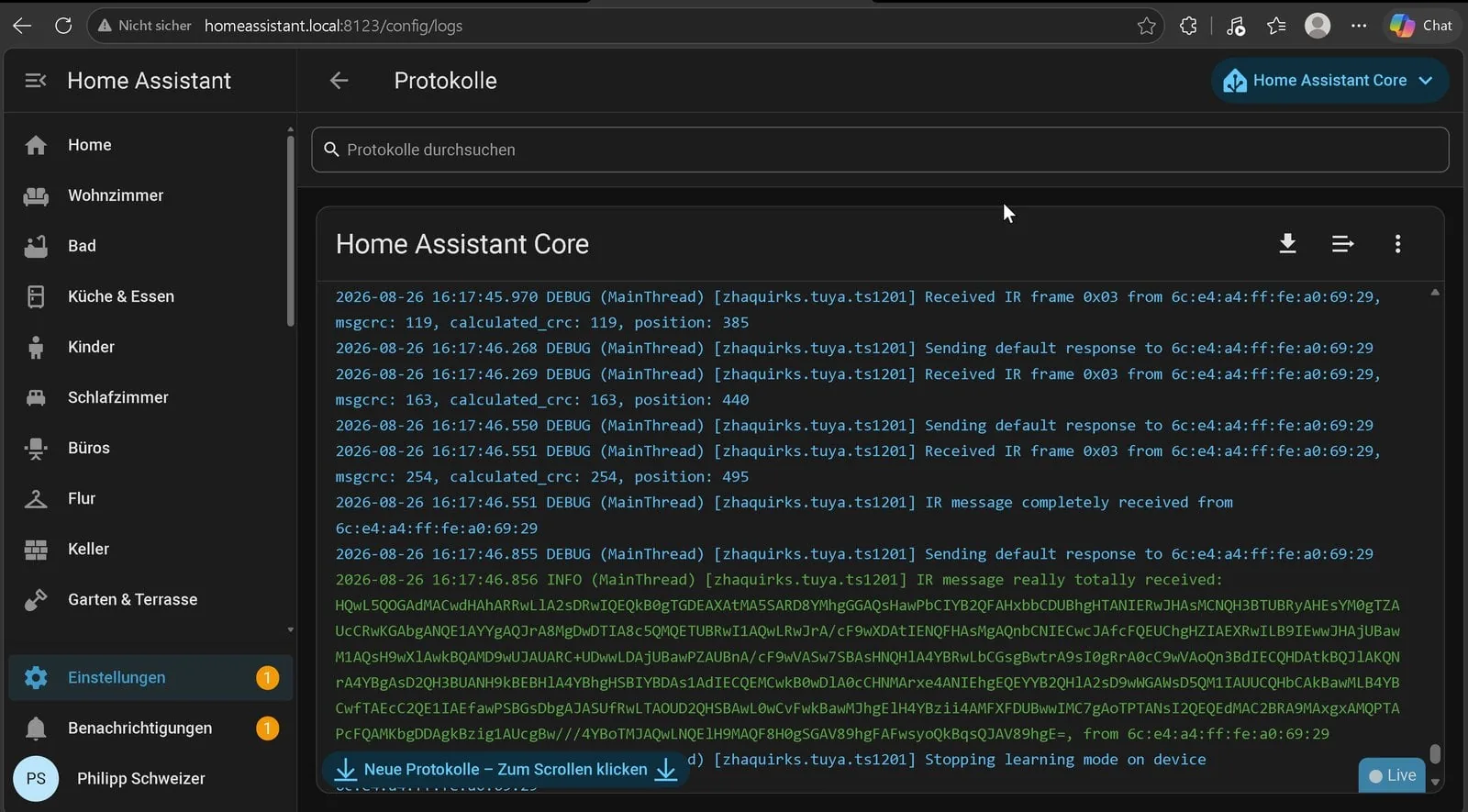The height and width of the screenshot is (812, 1468).
Task: Open the Flur coat hanger icon
Action: pyautogui.click(x=36, y=498)
